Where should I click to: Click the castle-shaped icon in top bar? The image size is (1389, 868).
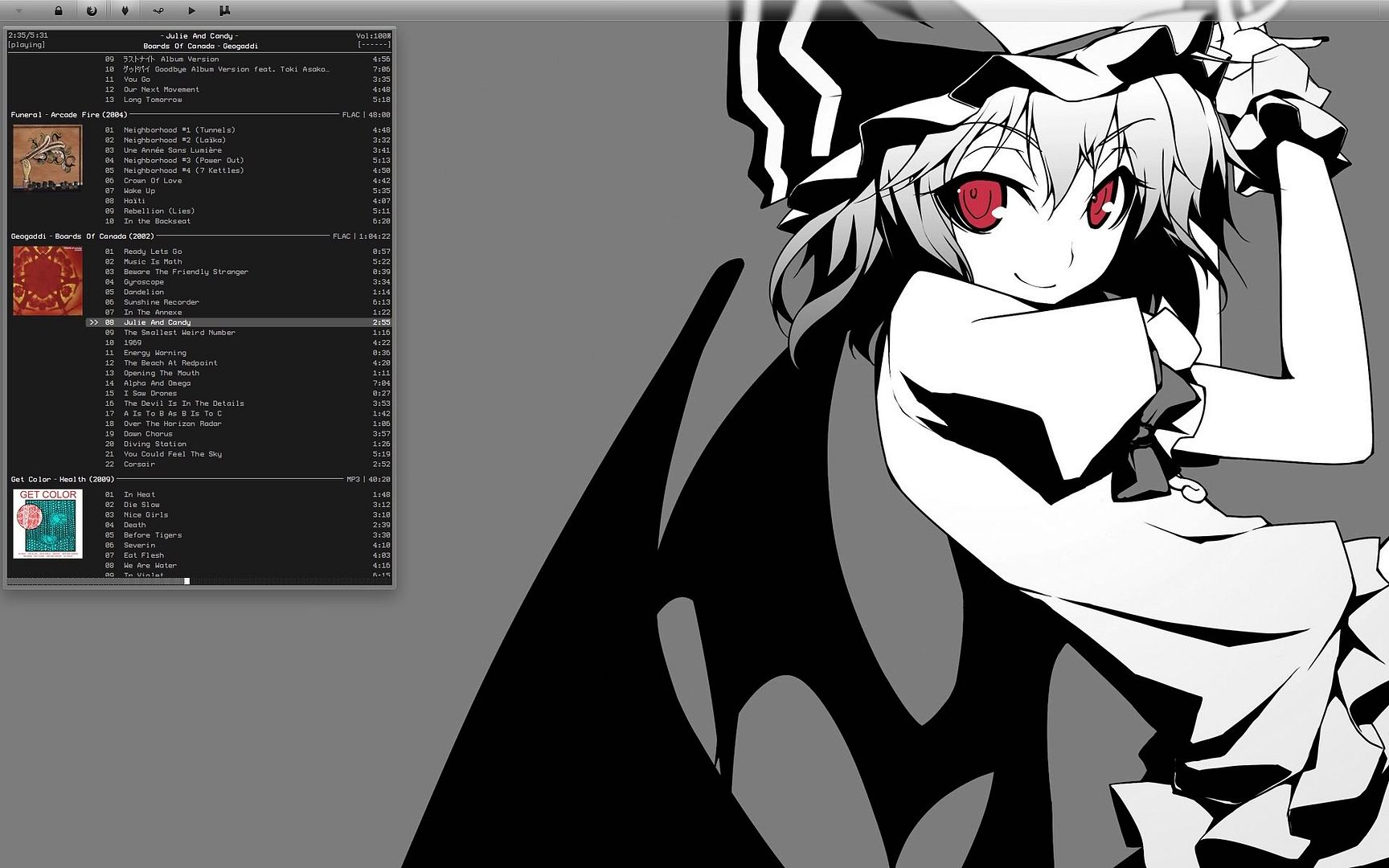(225, 10)
